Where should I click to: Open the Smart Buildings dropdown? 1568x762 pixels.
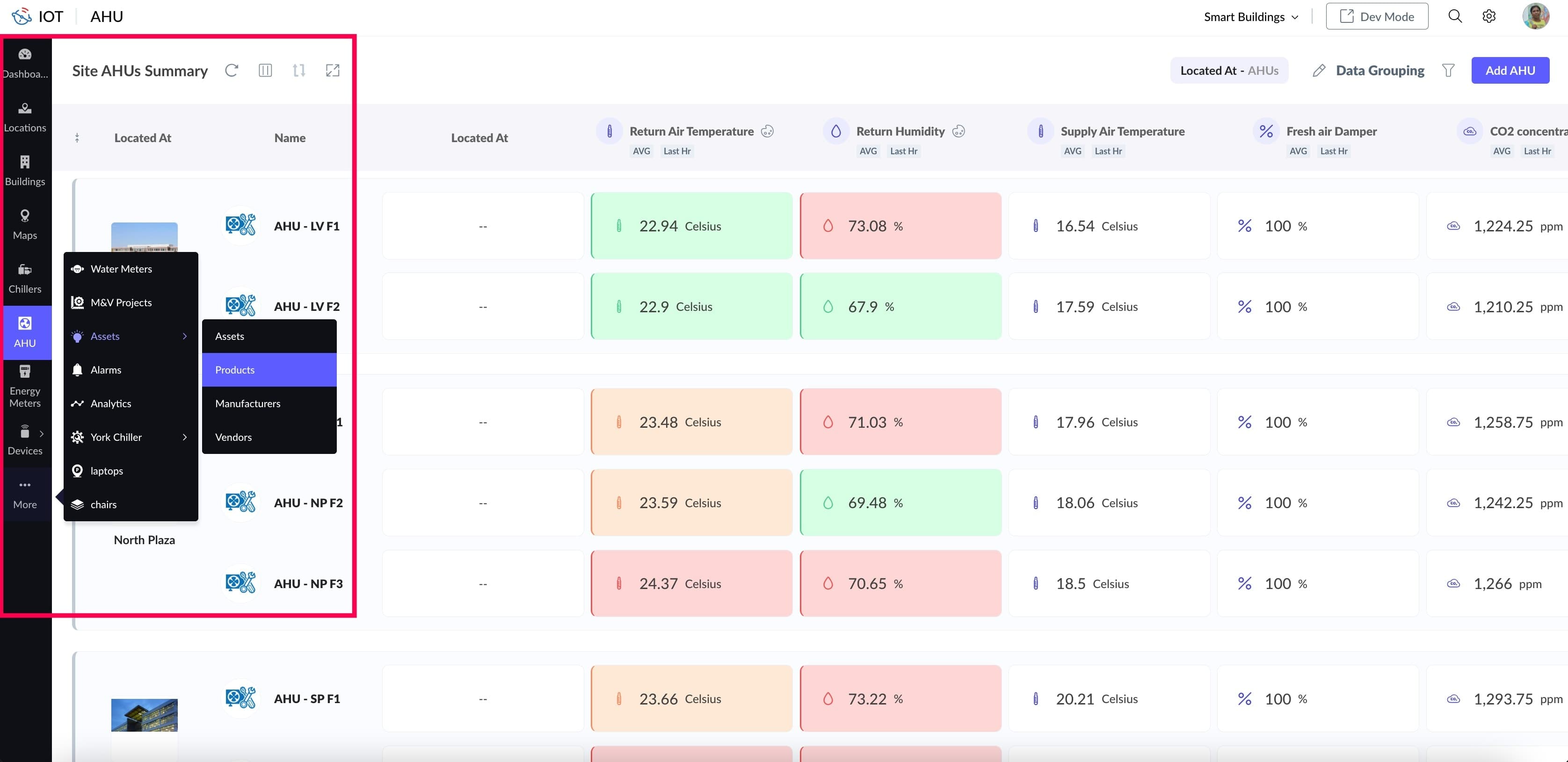click(1251, 17)
